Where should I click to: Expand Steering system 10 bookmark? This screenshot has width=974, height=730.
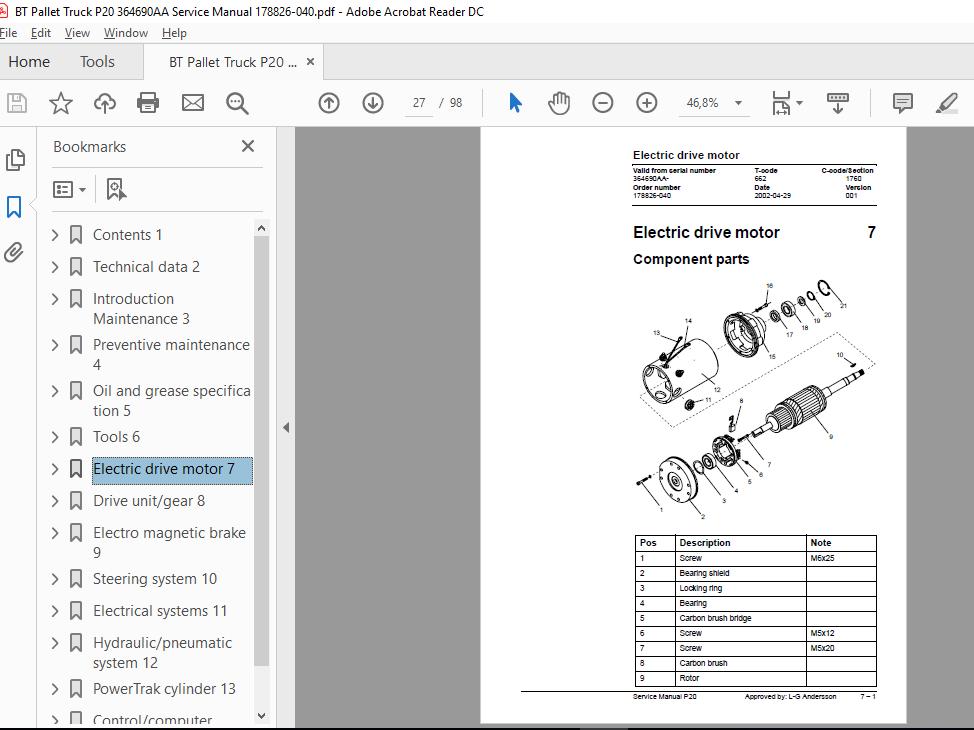tap(55, 579)
